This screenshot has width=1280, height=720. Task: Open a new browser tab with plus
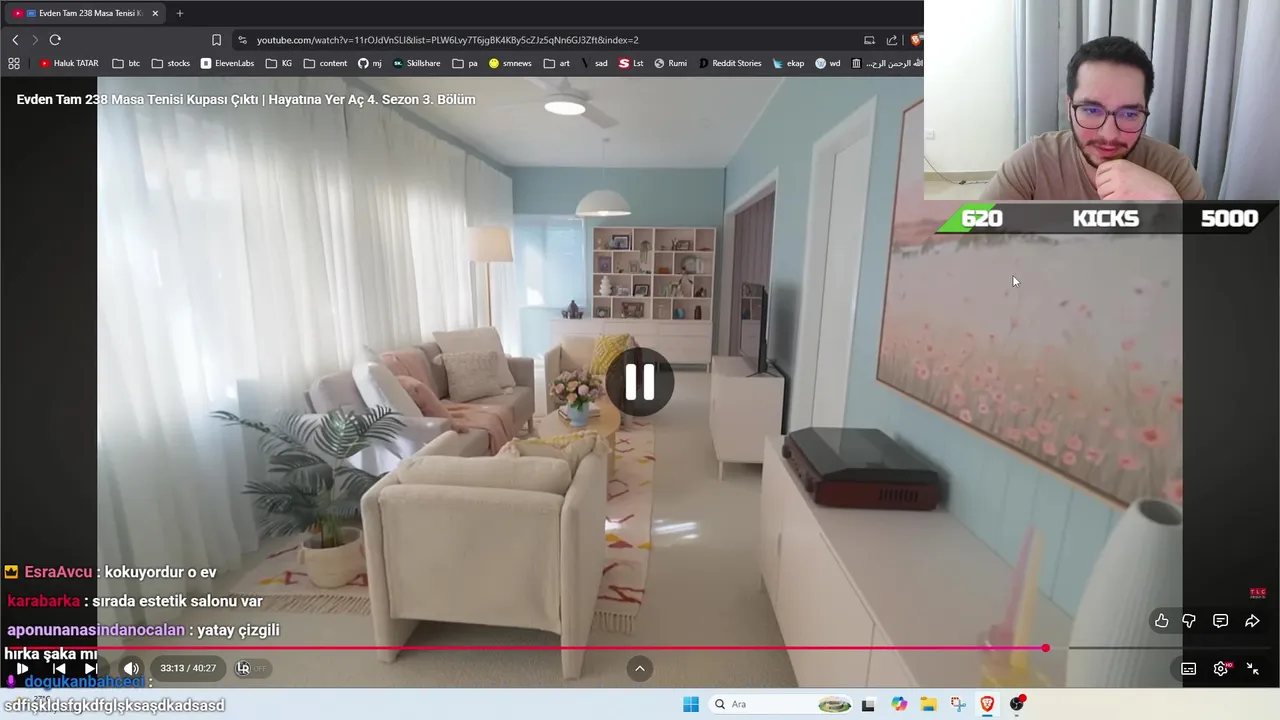click(x=180, y=13)
